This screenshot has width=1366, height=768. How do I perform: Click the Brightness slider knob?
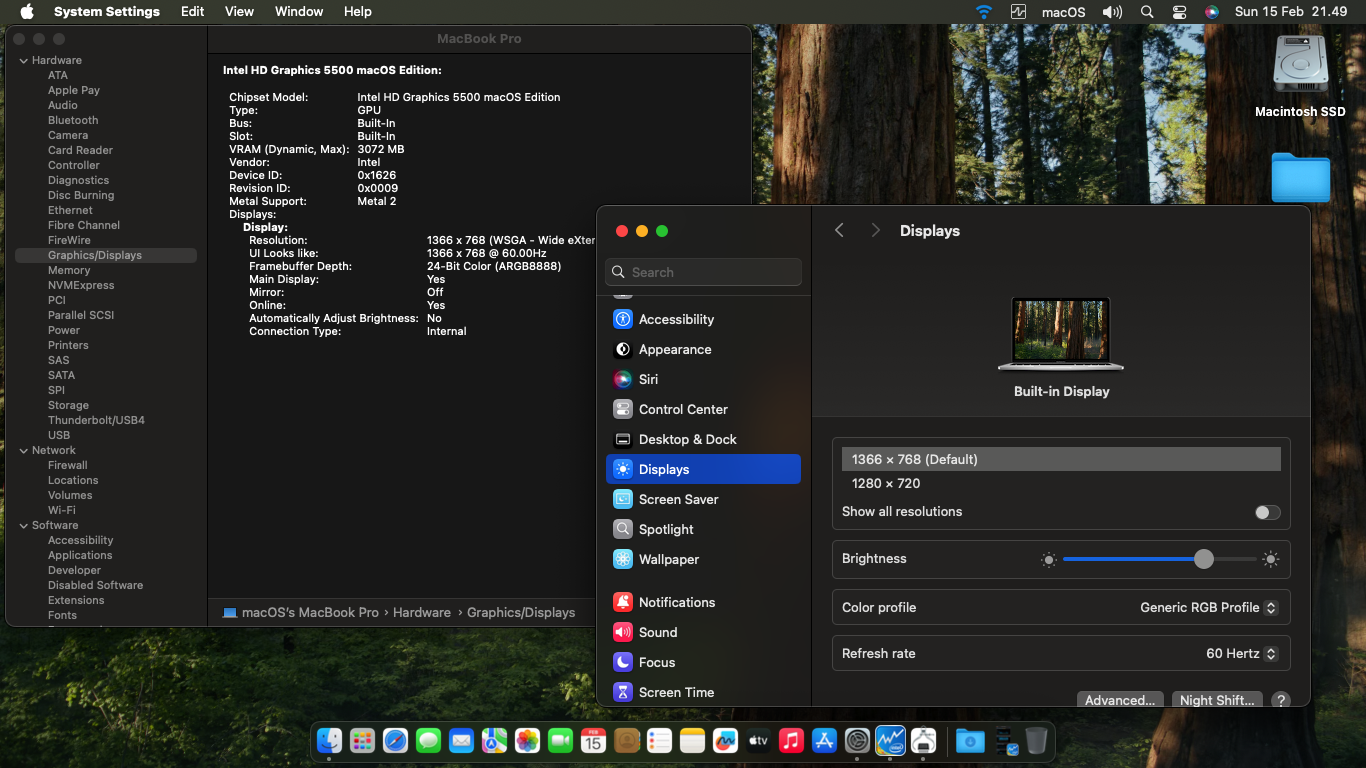click(1204, 559)
